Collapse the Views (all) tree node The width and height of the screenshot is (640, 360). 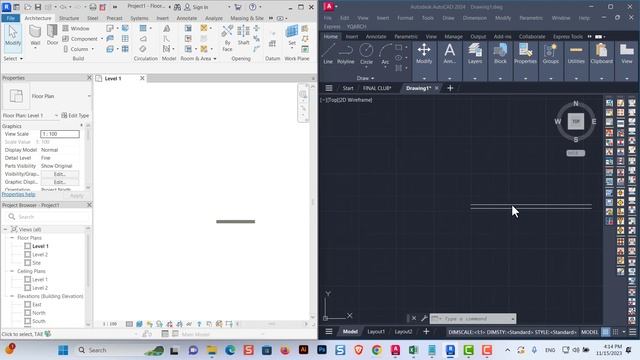[6, 229]
